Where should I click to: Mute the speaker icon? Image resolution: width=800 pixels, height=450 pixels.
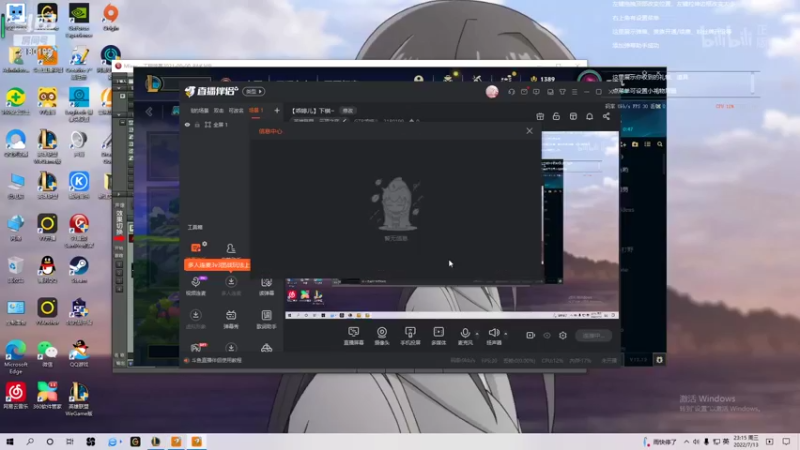493,333
